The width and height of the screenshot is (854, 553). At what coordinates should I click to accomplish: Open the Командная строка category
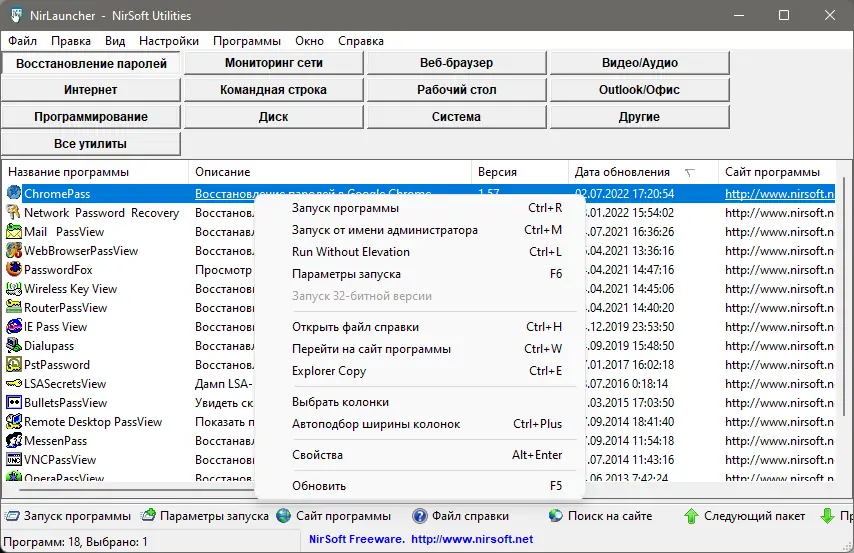(x=273, y=90)
